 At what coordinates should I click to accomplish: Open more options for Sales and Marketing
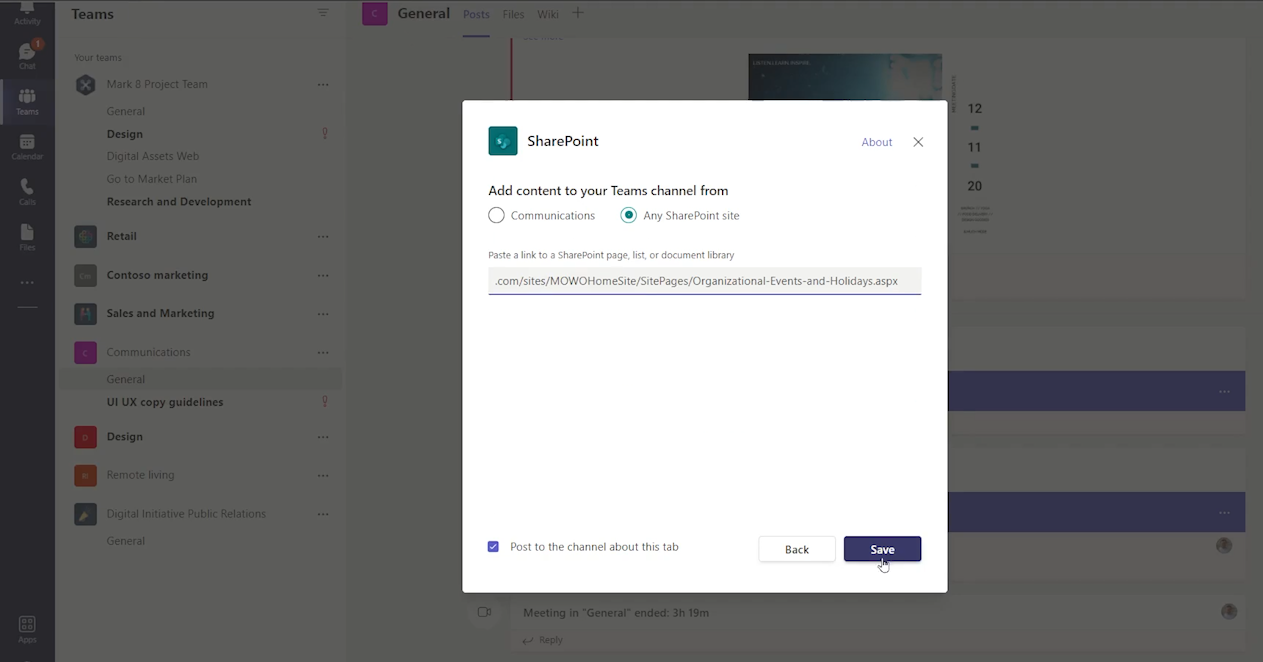pyautogui.click(x=323, y=314)
